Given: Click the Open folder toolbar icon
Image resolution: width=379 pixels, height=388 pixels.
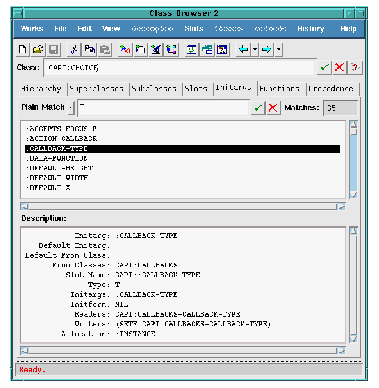Looking at the screenshot, I should point(38,50).
